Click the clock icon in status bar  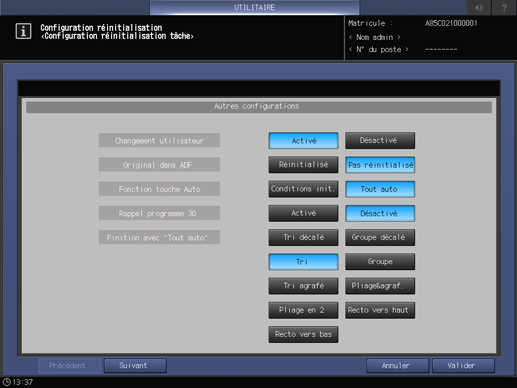click(6, 382)
